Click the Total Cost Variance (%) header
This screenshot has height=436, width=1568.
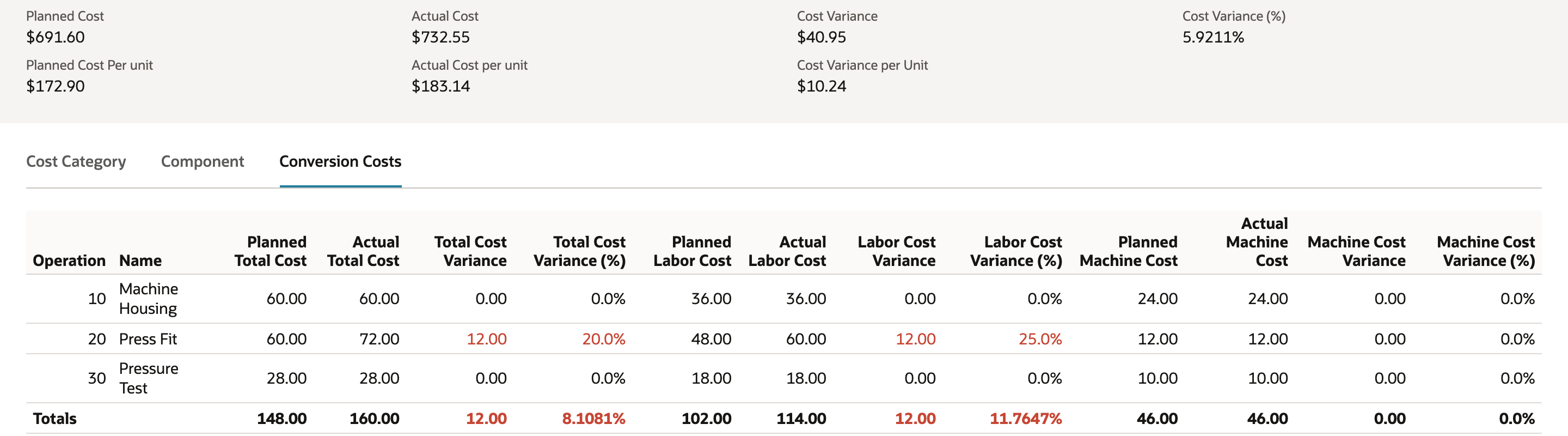point(579,251)
